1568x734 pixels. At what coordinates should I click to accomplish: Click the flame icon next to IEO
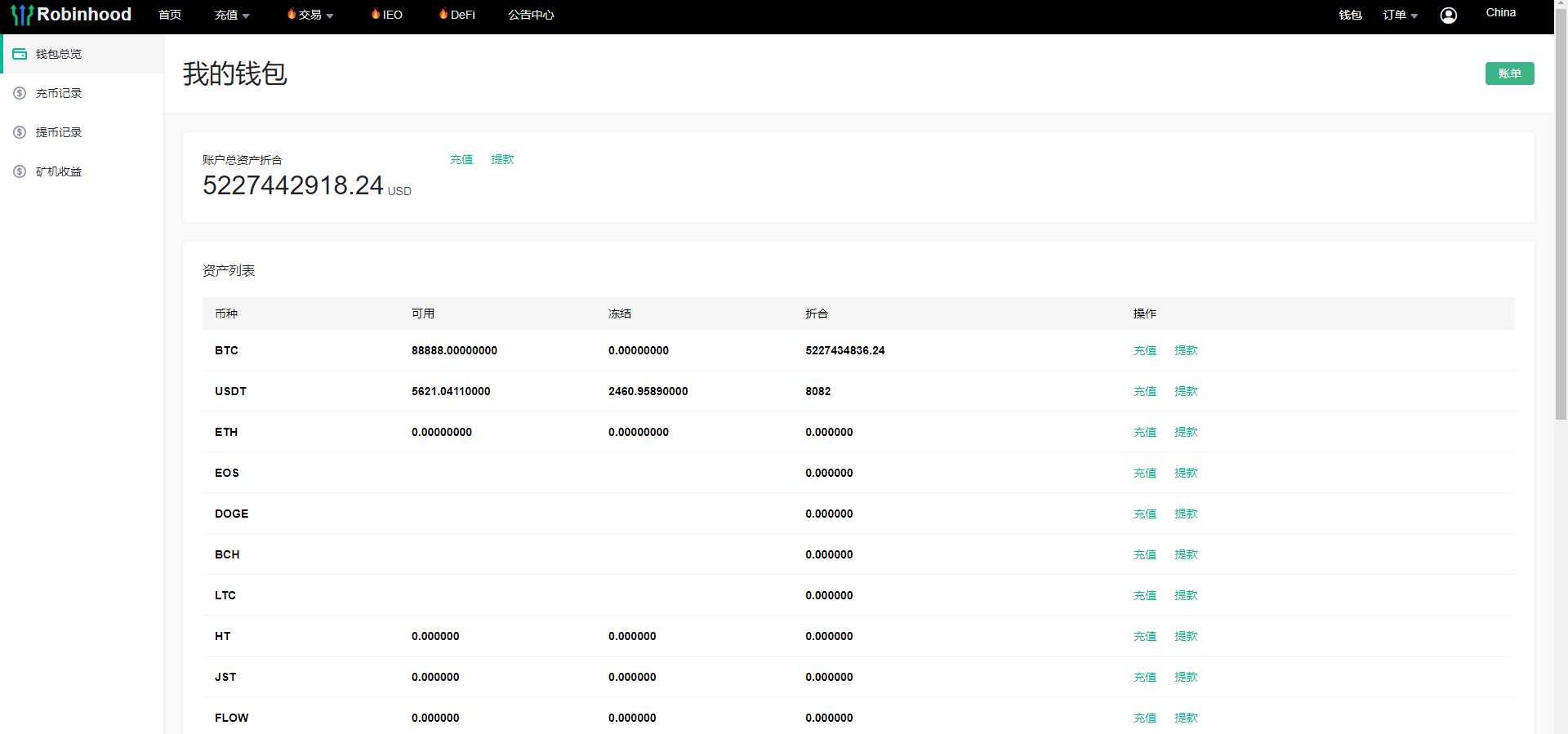click(x=376, y=14)
